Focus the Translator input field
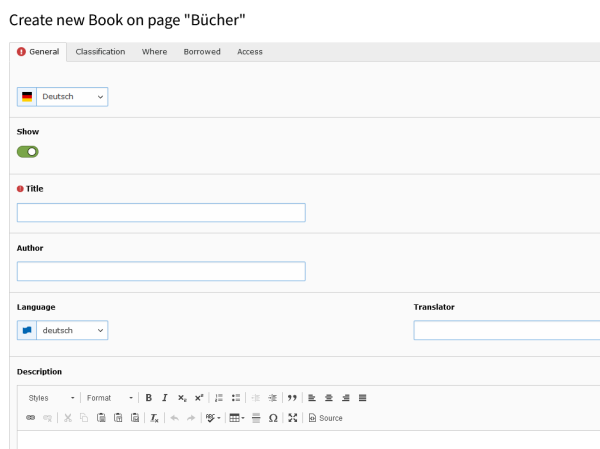 click(507, 330)
